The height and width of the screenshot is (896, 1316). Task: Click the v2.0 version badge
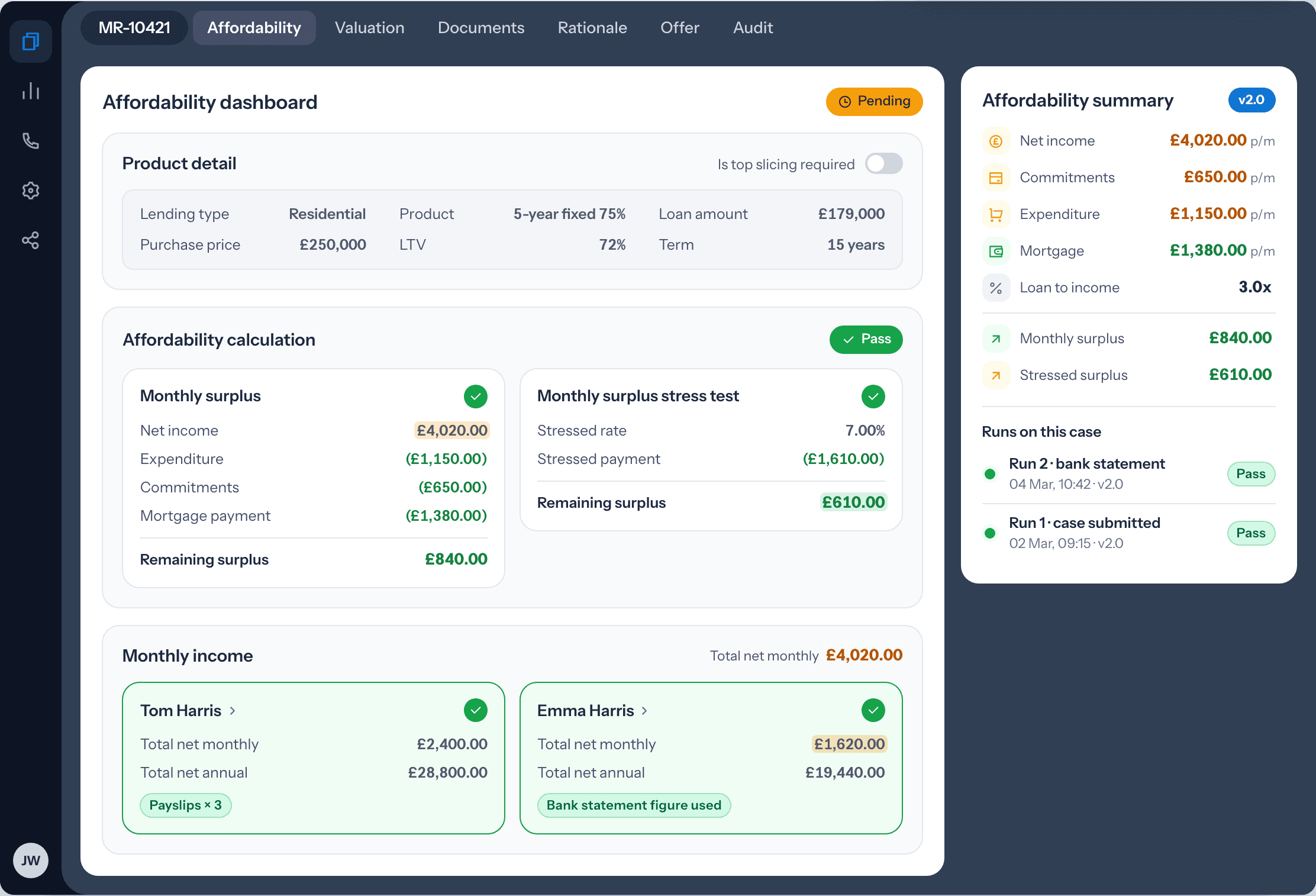[1252, 100]
